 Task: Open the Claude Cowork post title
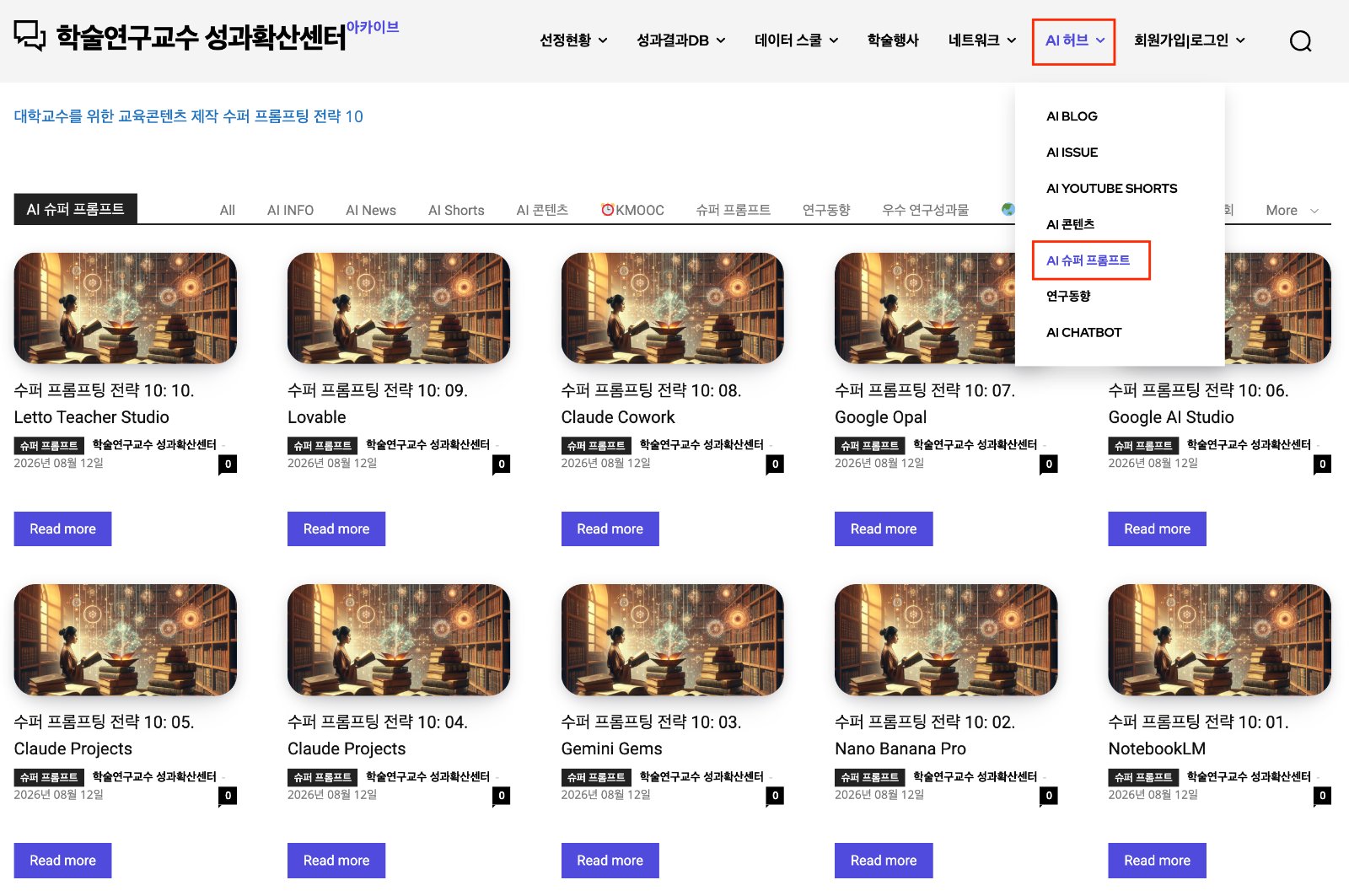tap(652, 404)
